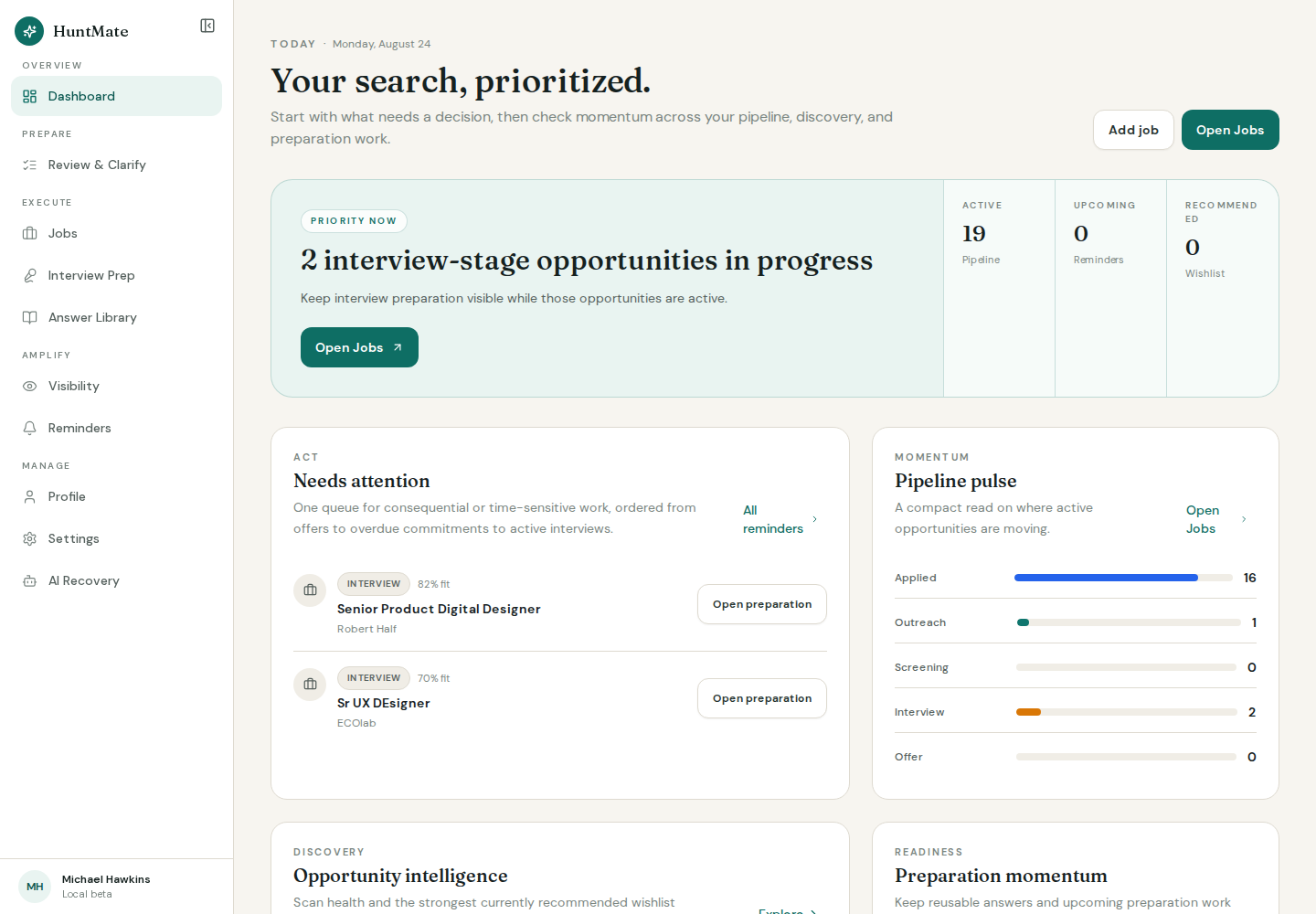Navigate to Interview Prep

click(x=116, y=275)
